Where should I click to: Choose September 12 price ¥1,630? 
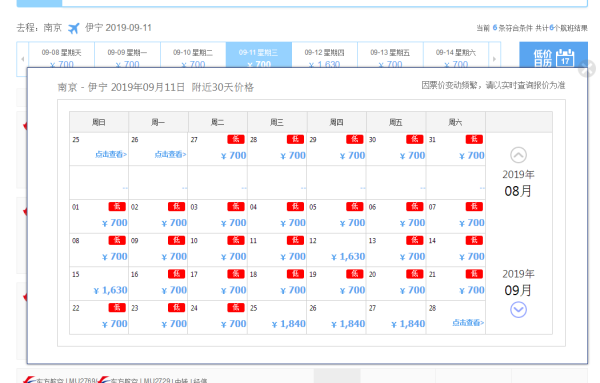click(348, 257)
